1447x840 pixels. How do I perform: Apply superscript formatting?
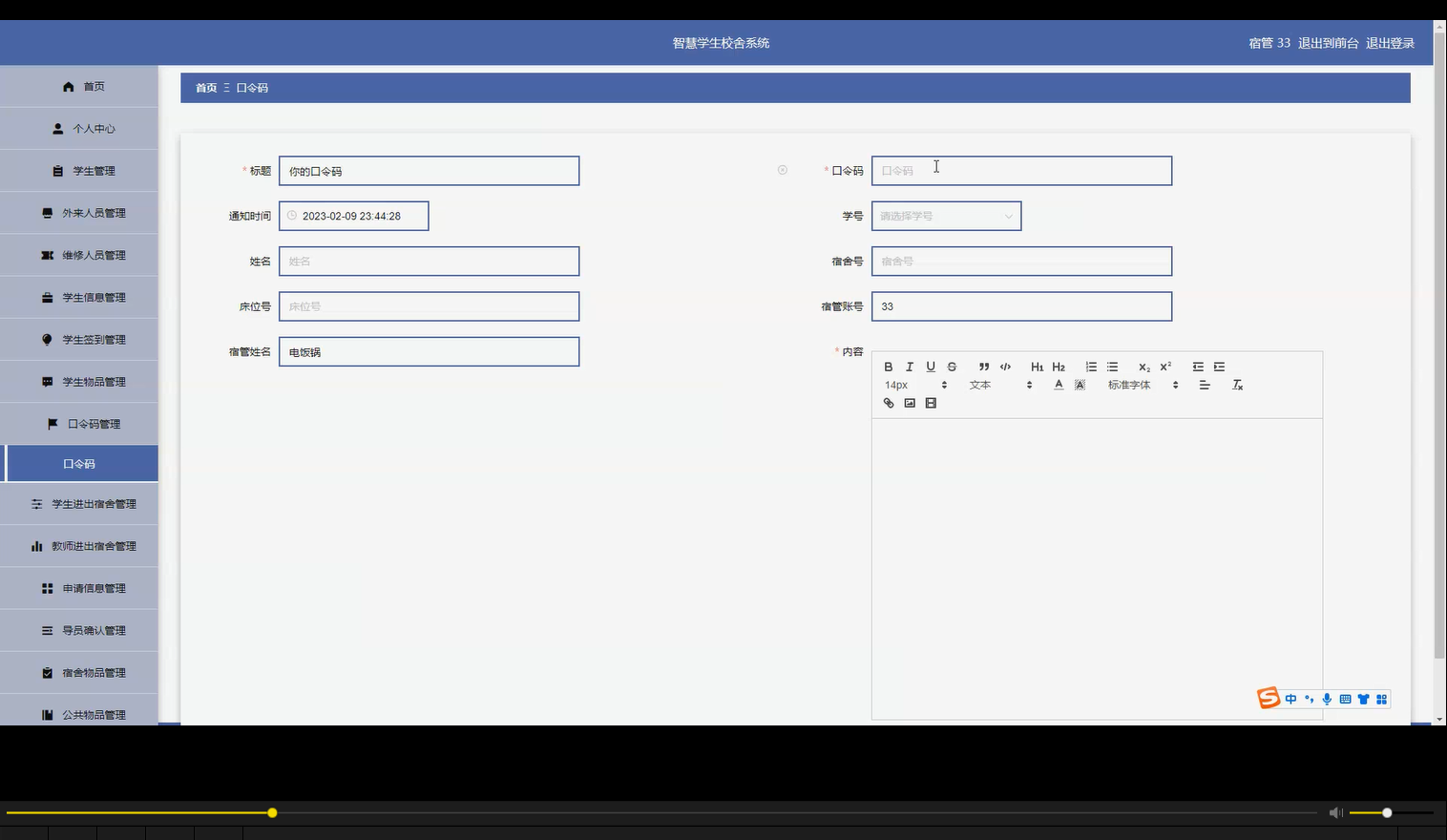tap(1165, 367)
